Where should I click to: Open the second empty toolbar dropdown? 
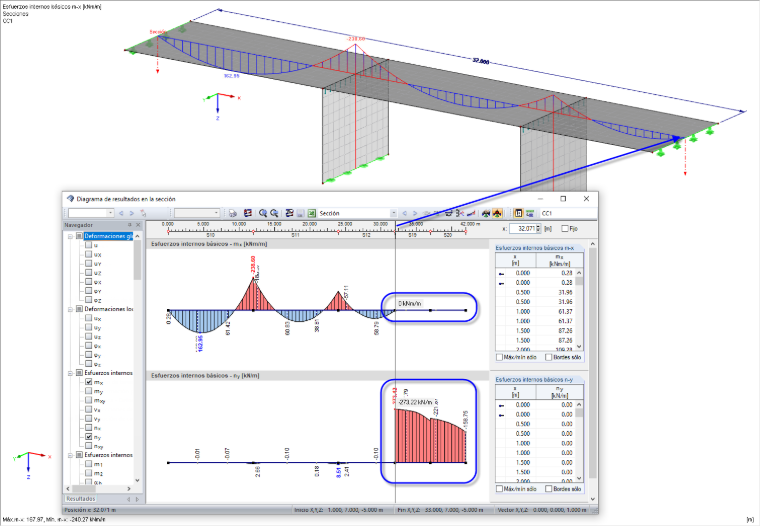pos(216,213)
